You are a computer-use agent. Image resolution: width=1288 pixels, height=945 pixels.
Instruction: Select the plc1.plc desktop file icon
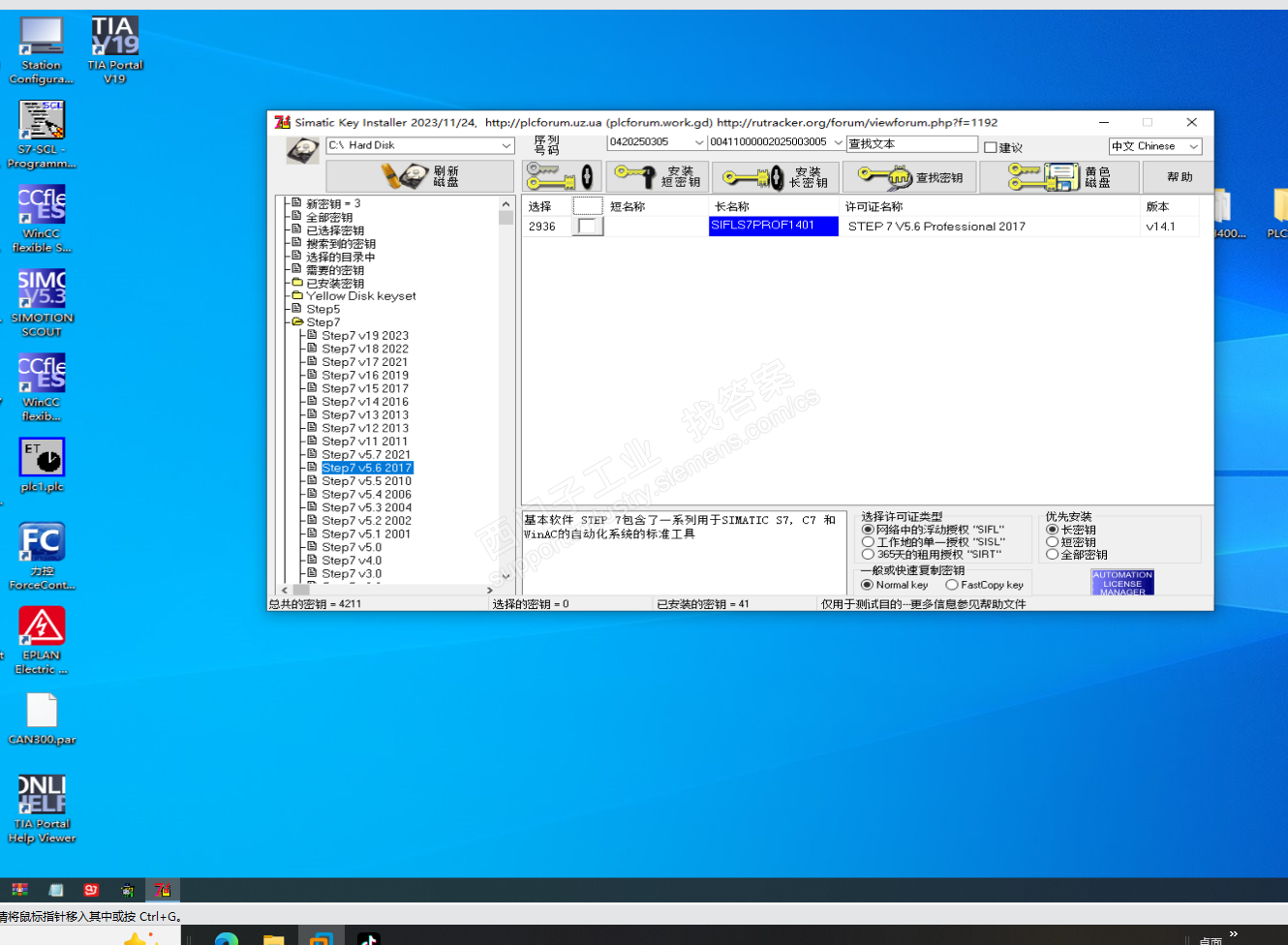click(x=42, y=465)
